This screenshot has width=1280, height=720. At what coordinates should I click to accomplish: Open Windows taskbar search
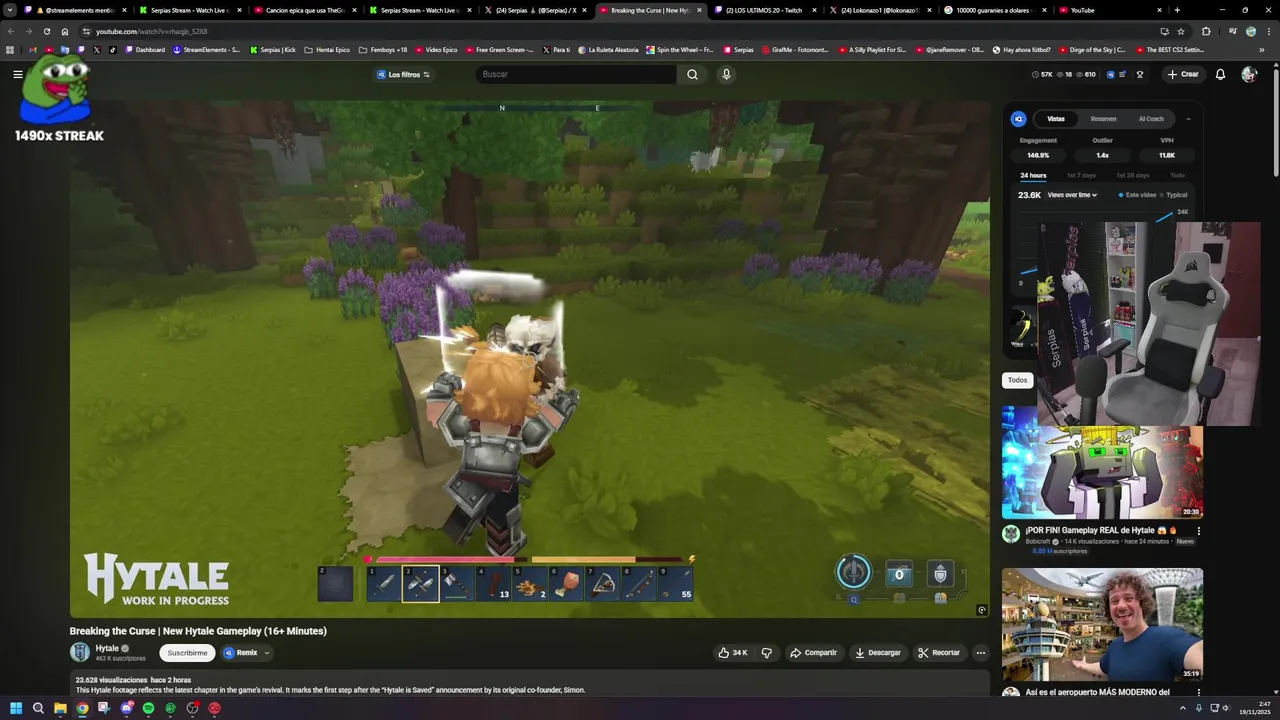(x=38, y=708)
